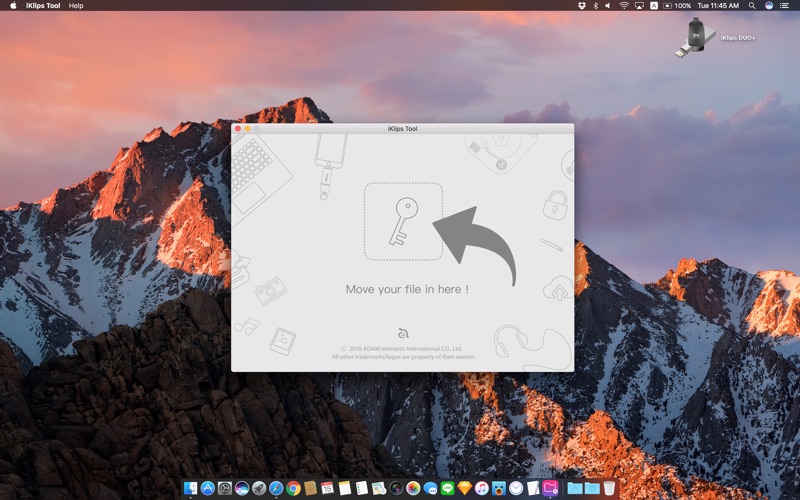
Task: Open Spotlight search in menu bar
Action: point(752,6)
